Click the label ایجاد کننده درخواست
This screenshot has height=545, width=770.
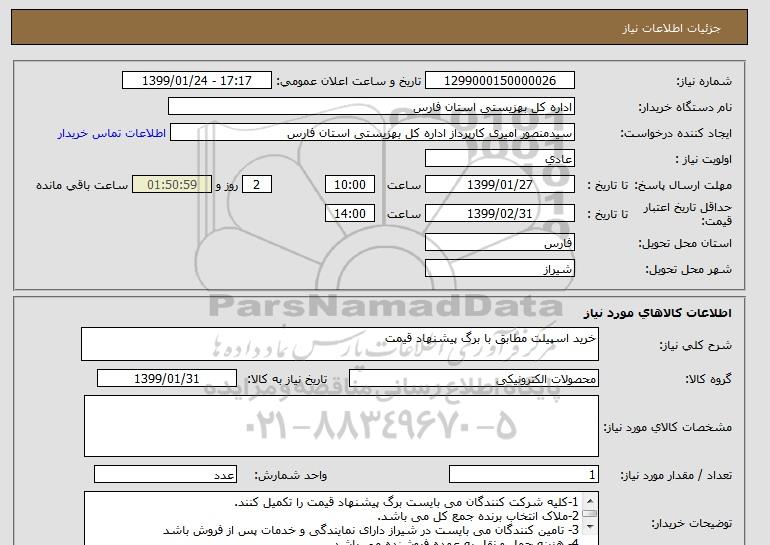click(676, 134)
